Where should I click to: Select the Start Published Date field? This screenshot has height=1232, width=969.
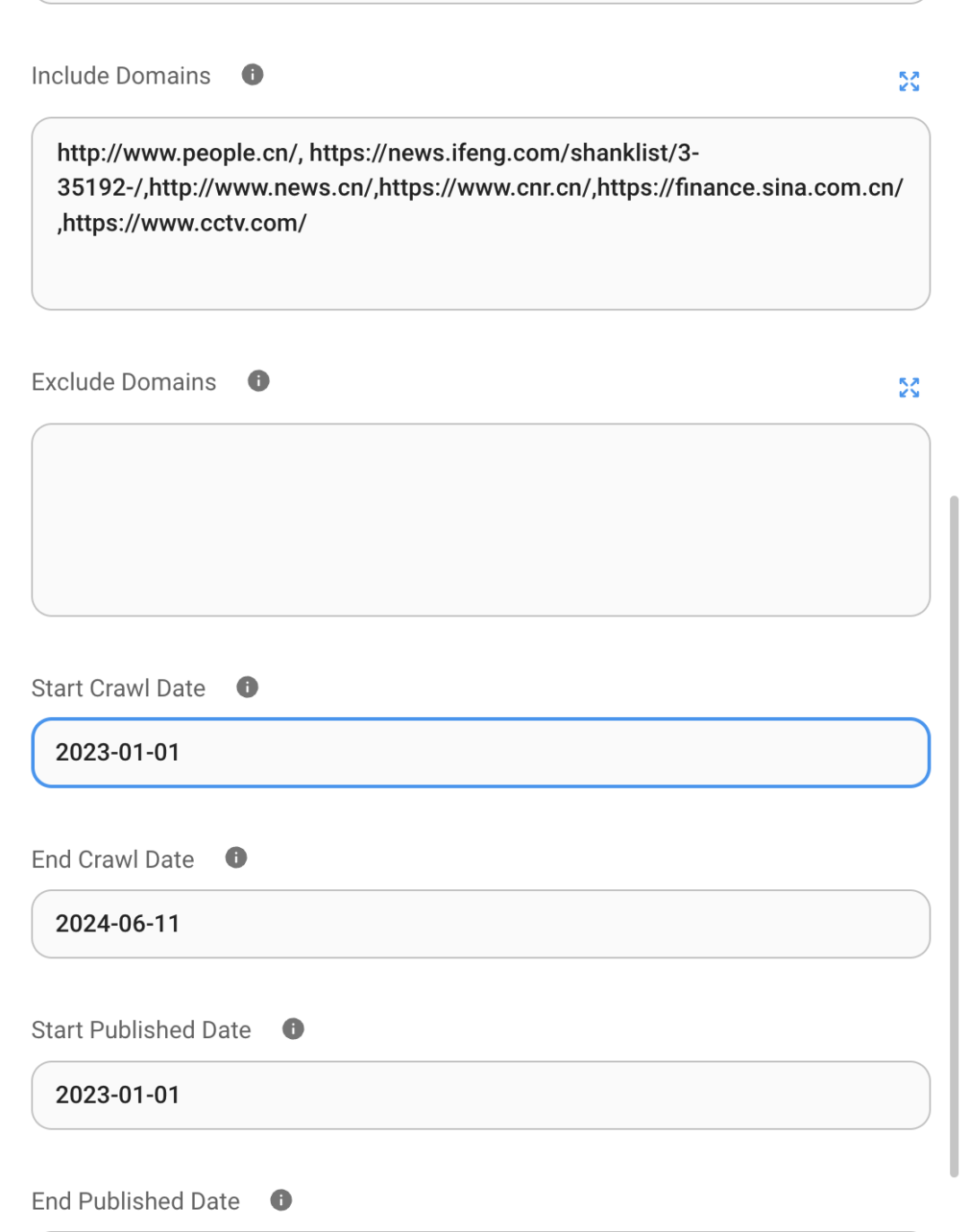[x=482, y=1095]
